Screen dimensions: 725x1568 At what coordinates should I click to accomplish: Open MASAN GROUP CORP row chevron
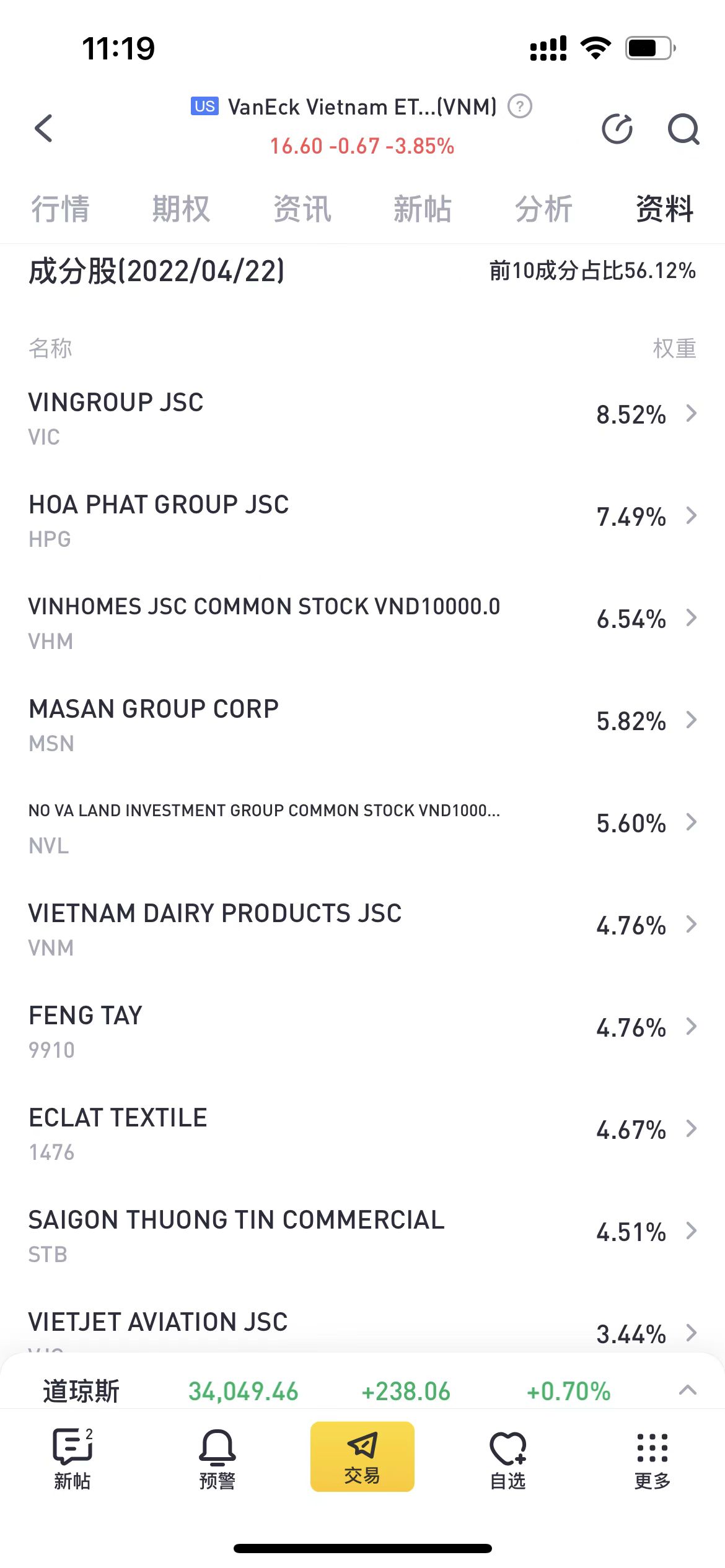point(692,720)
